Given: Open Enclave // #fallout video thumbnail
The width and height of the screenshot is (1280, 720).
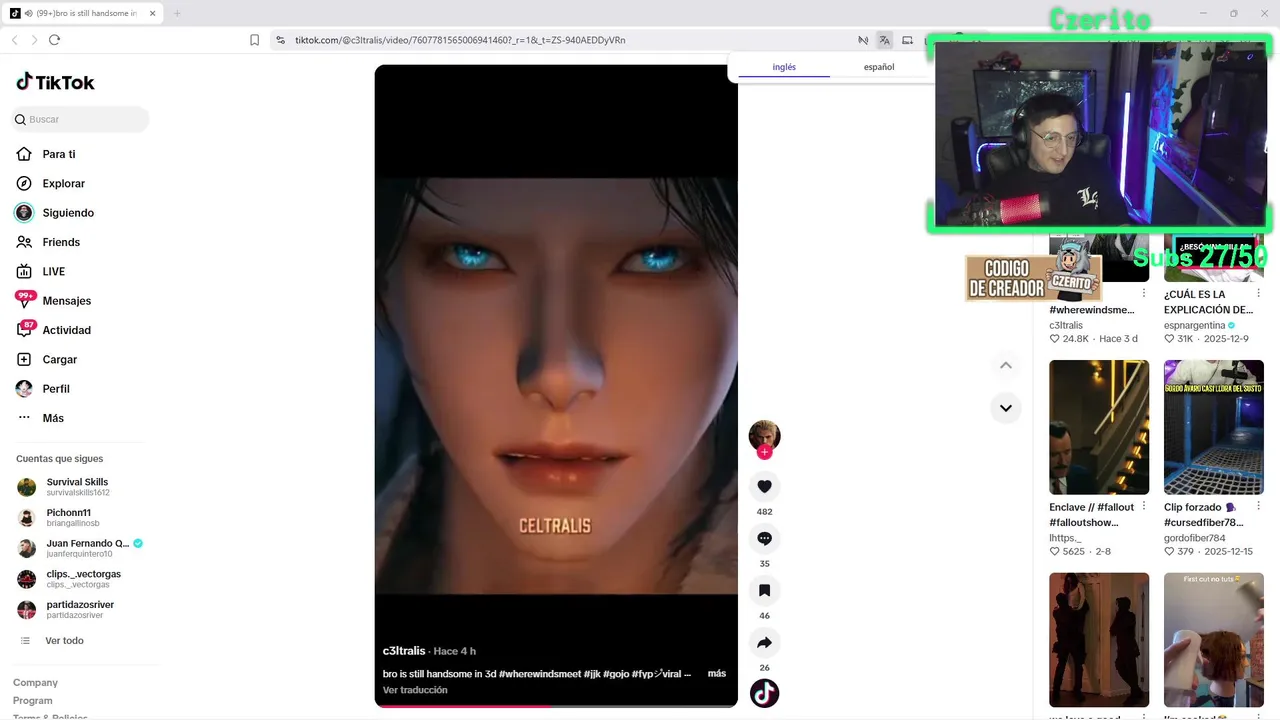Looking at the screenshot, I should (1099, 427).
